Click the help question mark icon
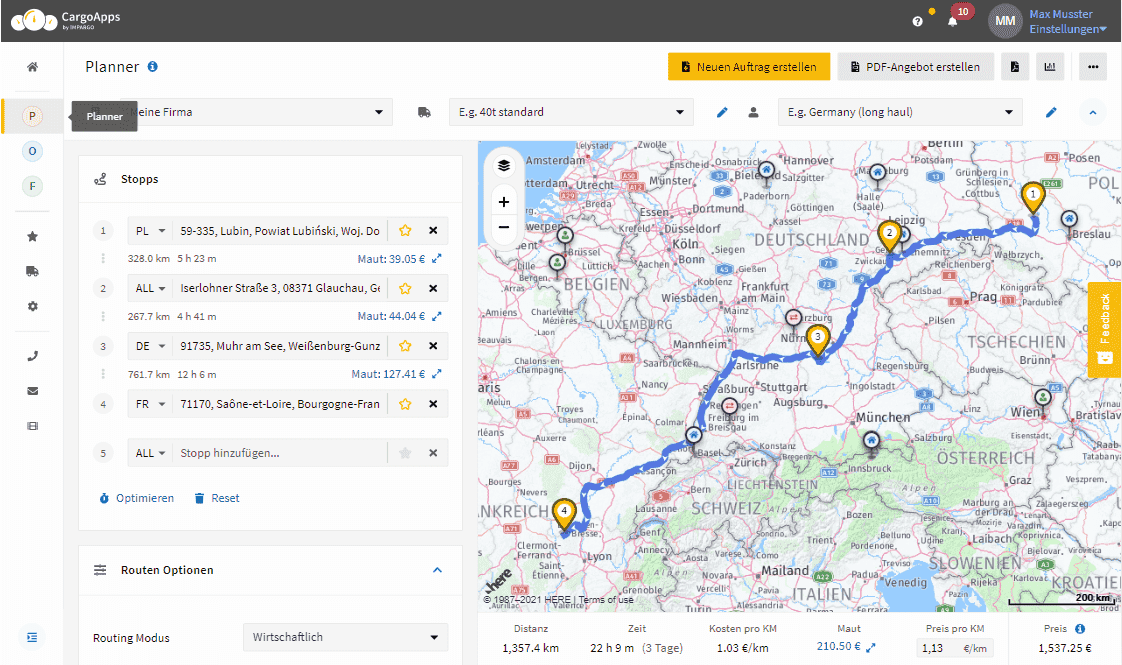The image size is (1122, 665). coord(917,21)
